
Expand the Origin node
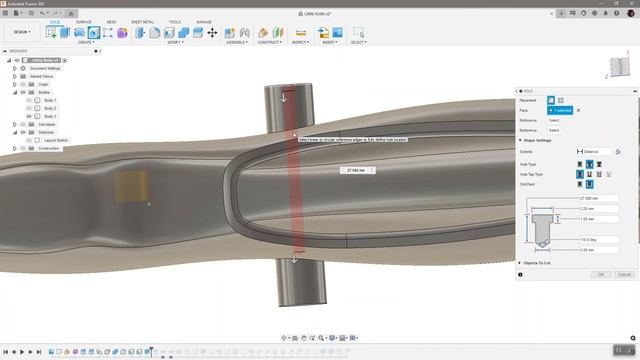[x=15, y=84]
